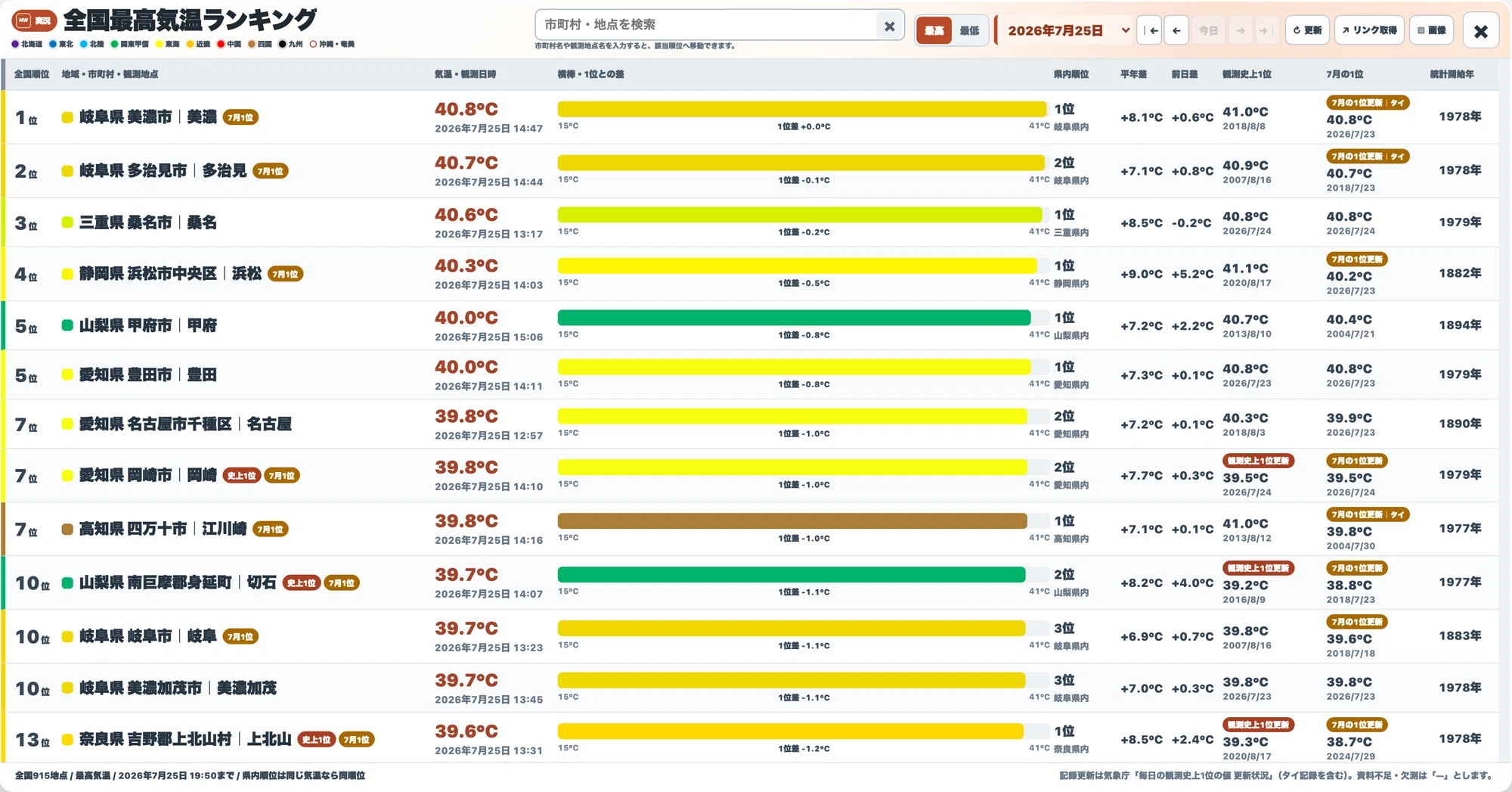This screenshot has height=792, width=1512.
Task: Click the 7月1位 badge beside 美濃
Action: (240, 117)
